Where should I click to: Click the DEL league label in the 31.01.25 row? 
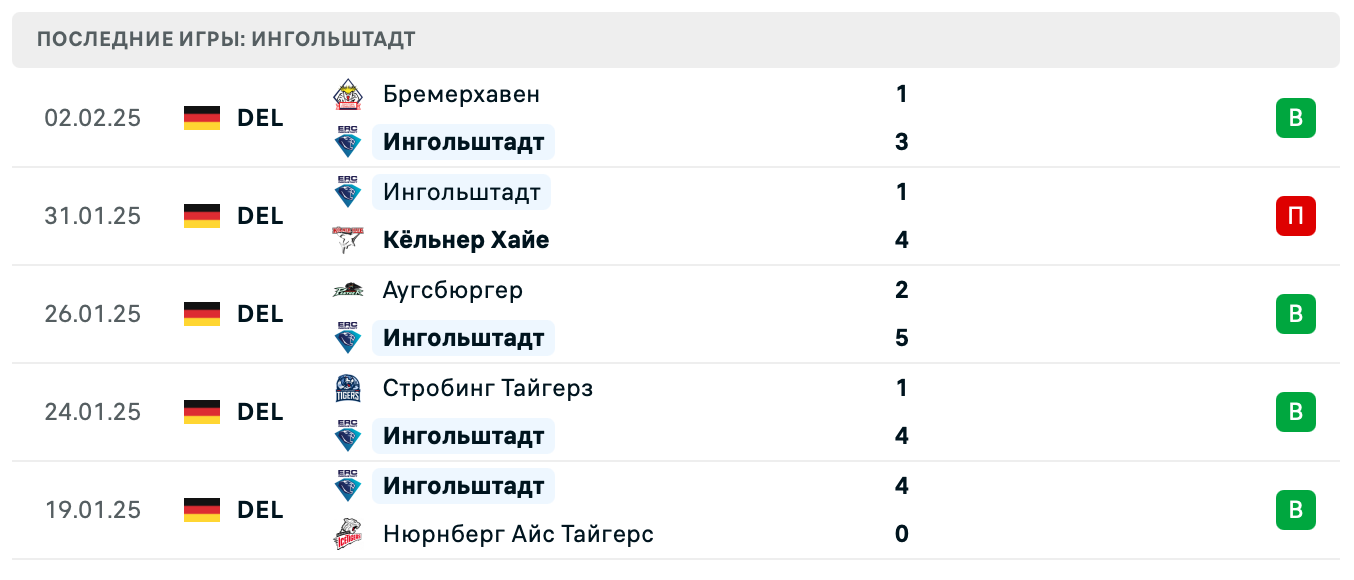pos(259,216)
